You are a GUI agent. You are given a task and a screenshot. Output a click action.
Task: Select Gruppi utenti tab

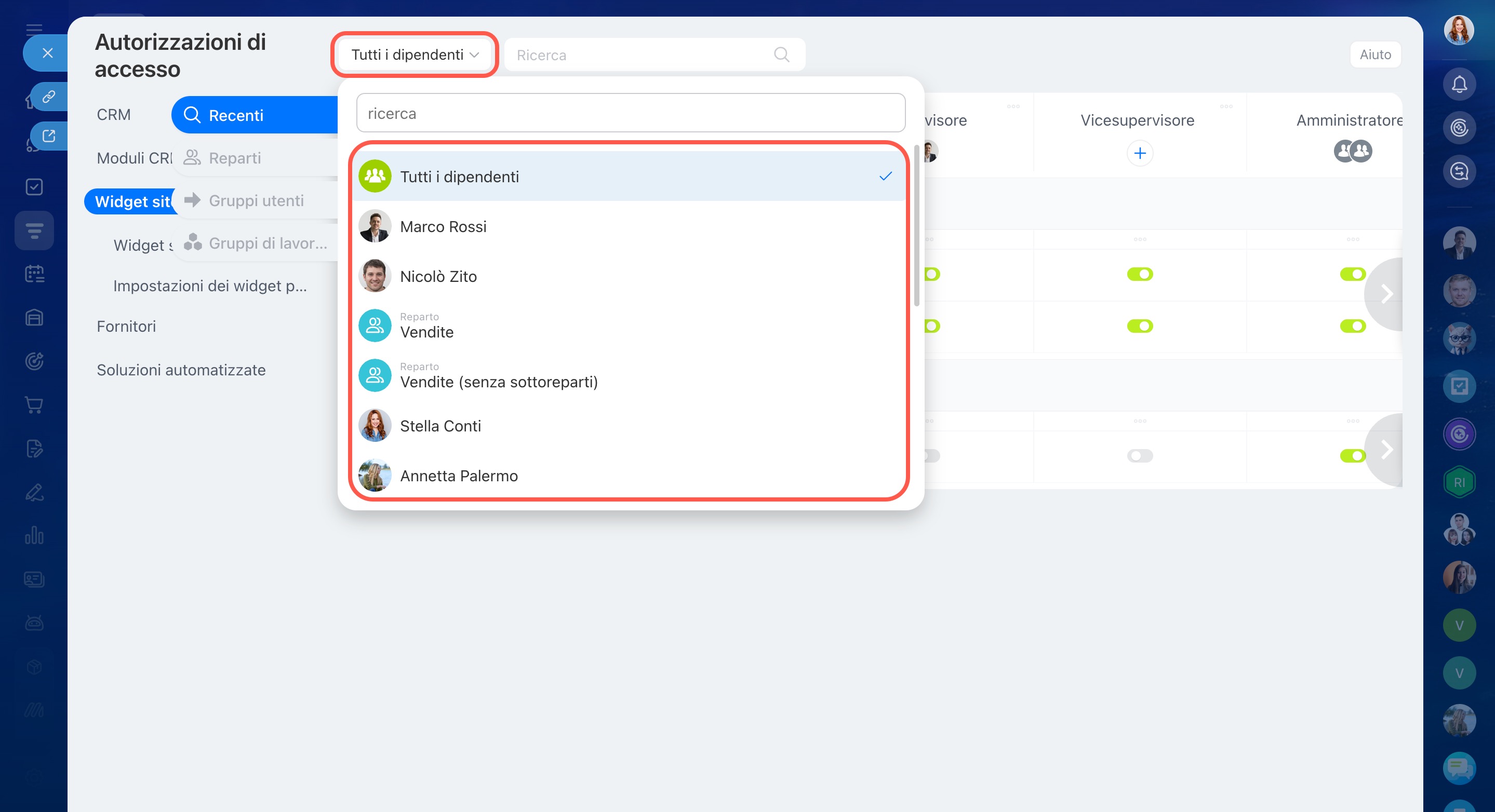[256, 201]
